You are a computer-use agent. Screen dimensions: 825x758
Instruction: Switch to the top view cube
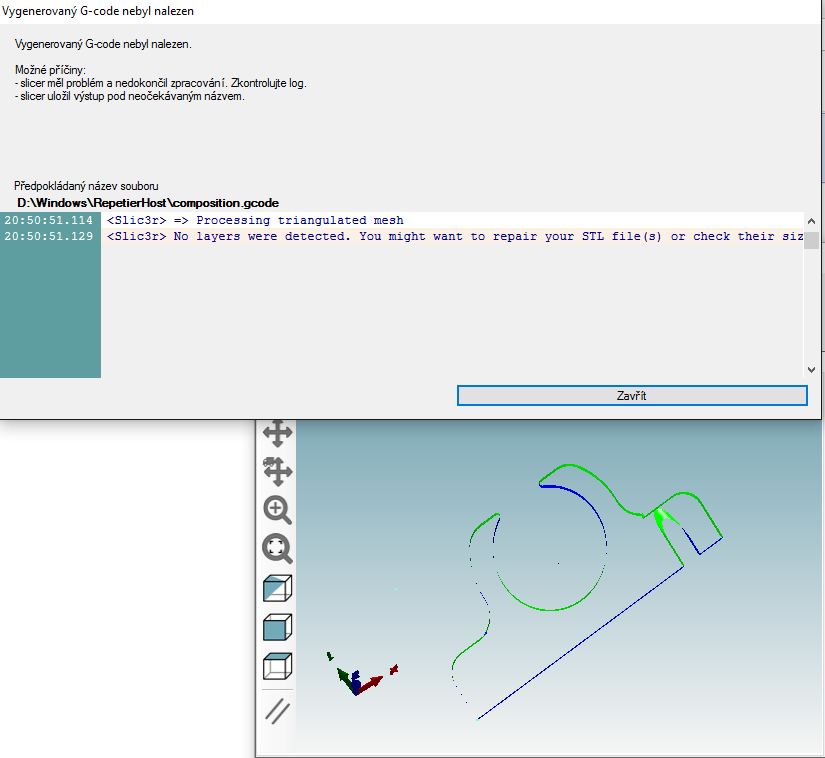pyautogui.click(x=277, y=667)
